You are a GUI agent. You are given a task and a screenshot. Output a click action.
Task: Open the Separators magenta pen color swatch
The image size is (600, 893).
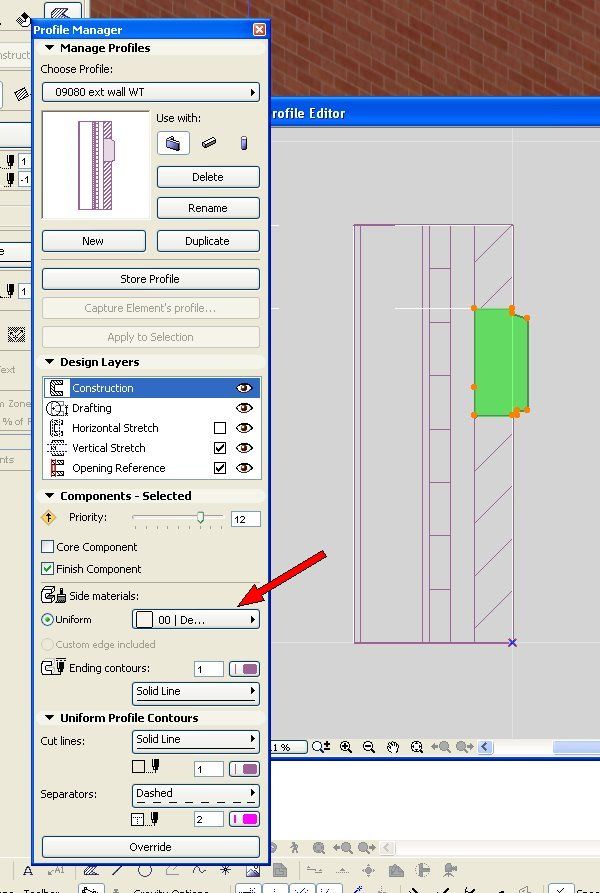point(244,820)
